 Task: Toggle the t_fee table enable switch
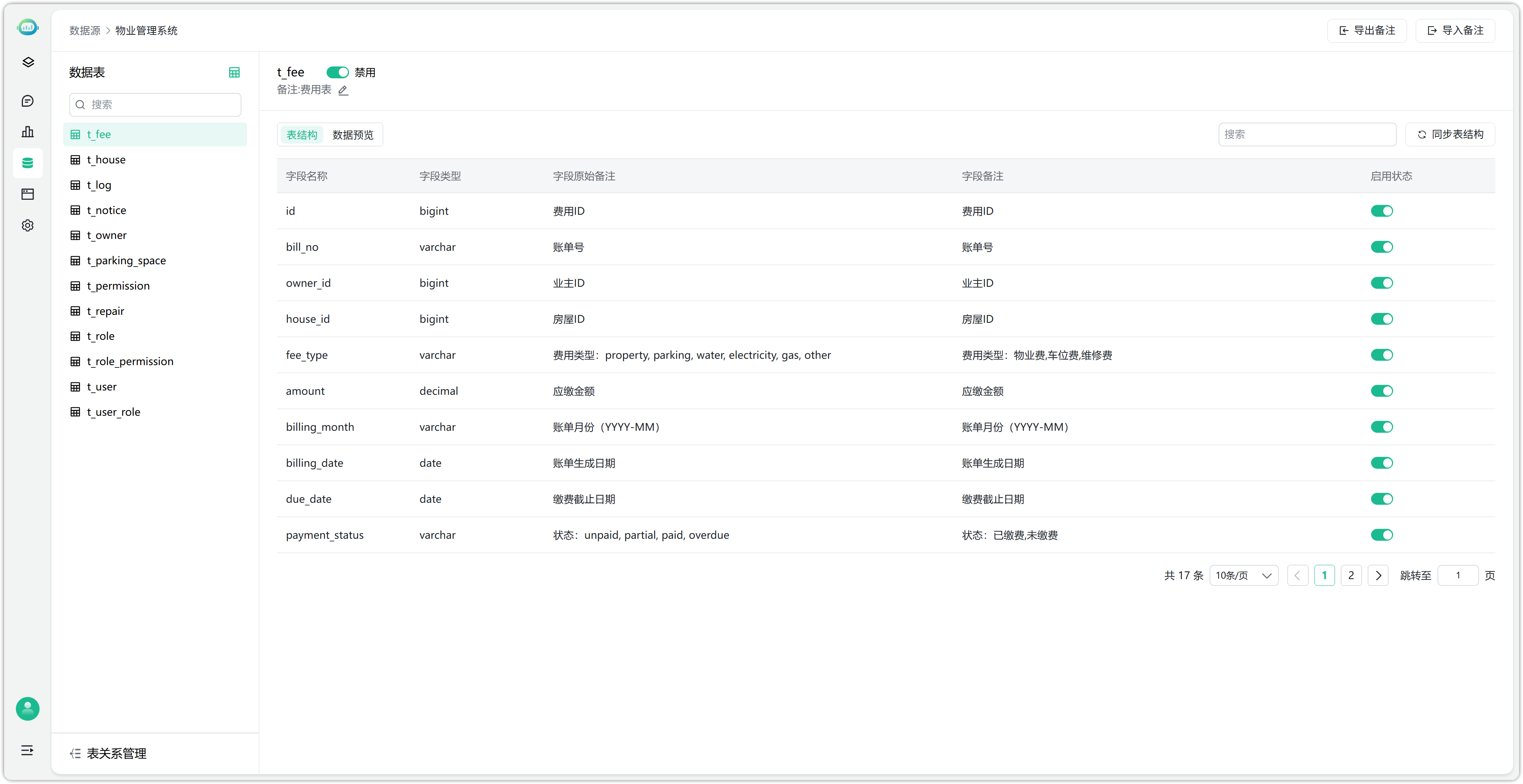click(337, 72)
